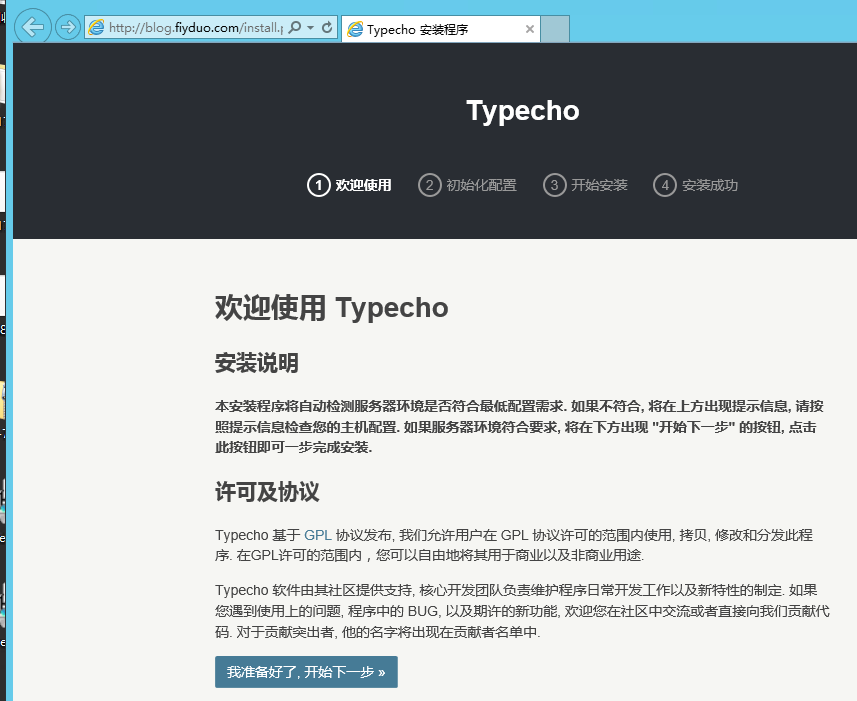Select step 4 安装成功
The image size is (857, 701).
point(695,185)
